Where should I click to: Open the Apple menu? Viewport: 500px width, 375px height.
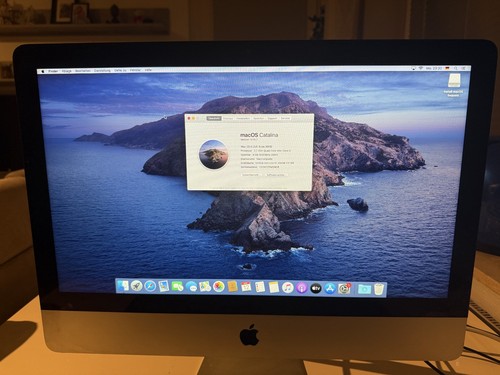click(43, 71)
